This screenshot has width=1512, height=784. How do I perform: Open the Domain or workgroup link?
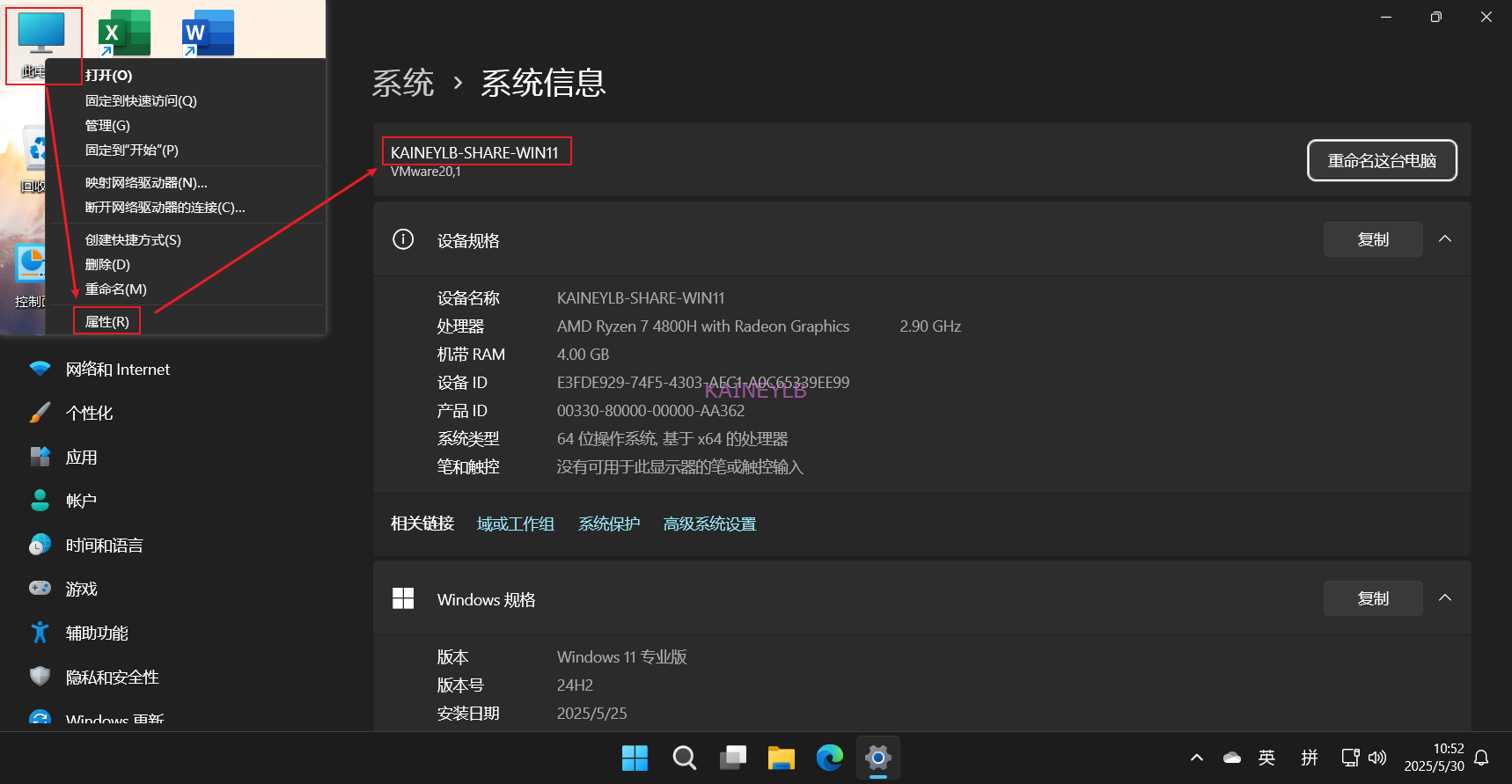pos(516,524)
